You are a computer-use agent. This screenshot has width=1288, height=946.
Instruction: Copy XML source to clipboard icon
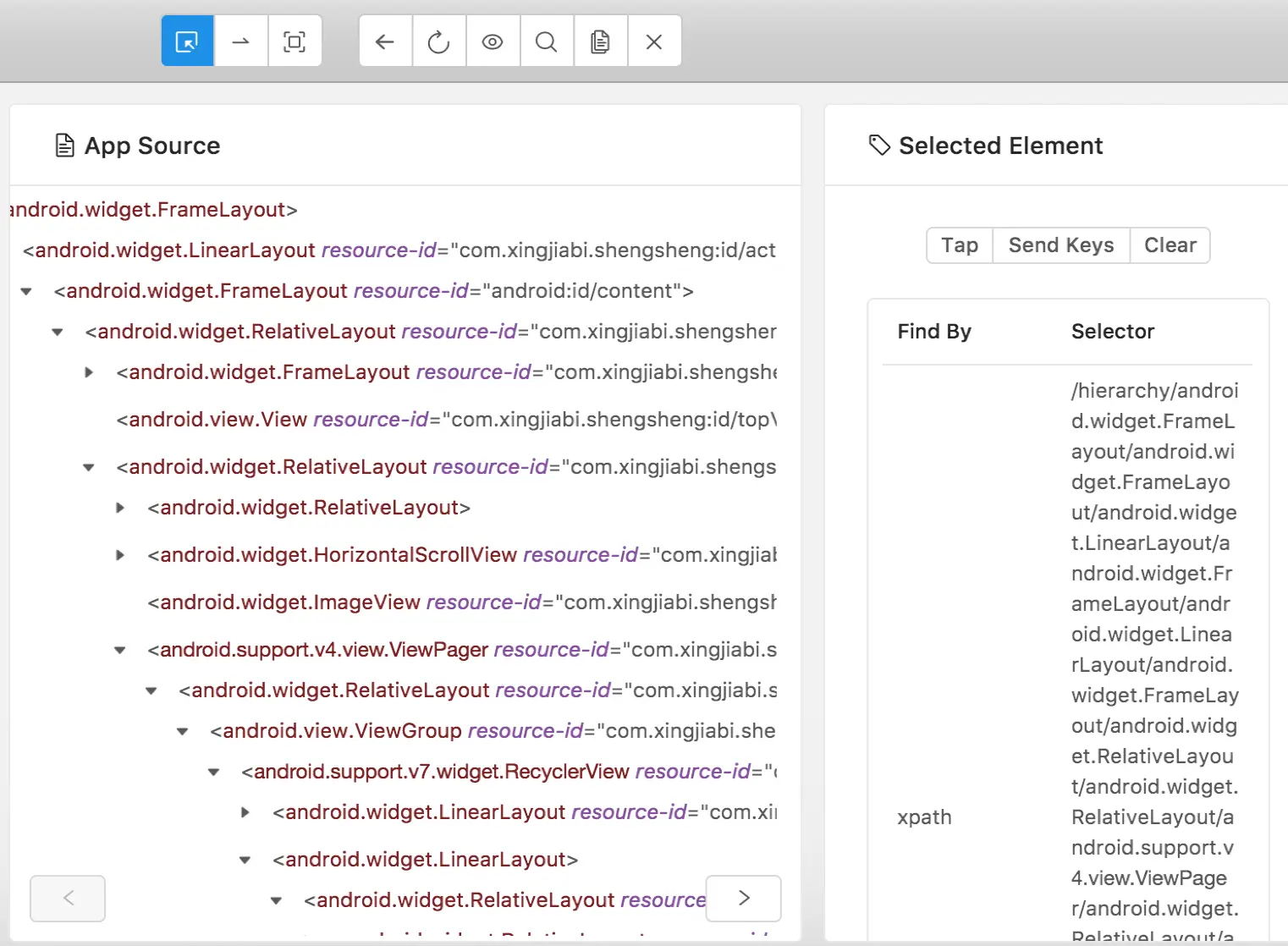(x=600, y=41)
